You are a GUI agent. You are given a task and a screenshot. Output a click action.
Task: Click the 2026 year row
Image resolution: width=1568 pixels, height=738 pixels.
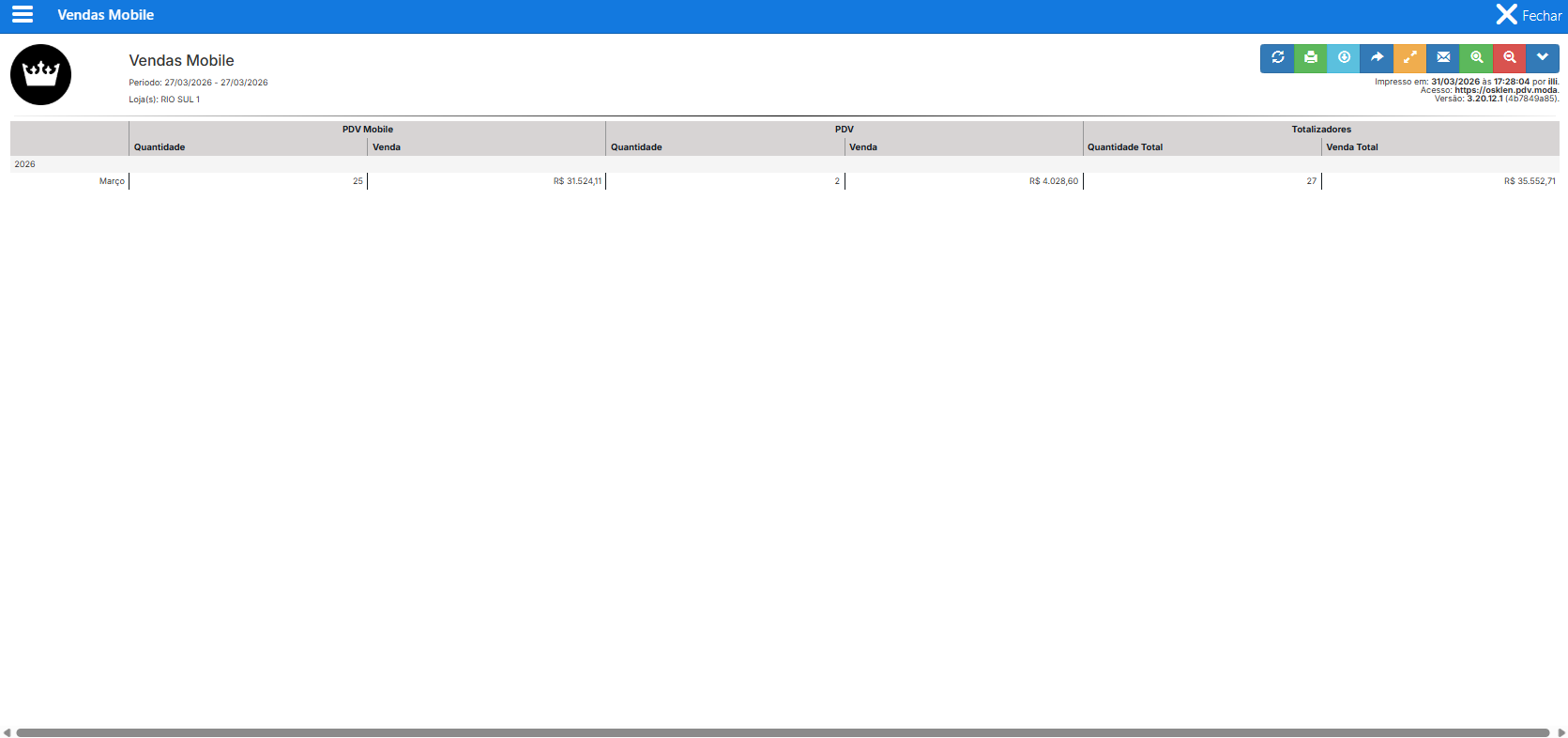(x=25, y=164)
